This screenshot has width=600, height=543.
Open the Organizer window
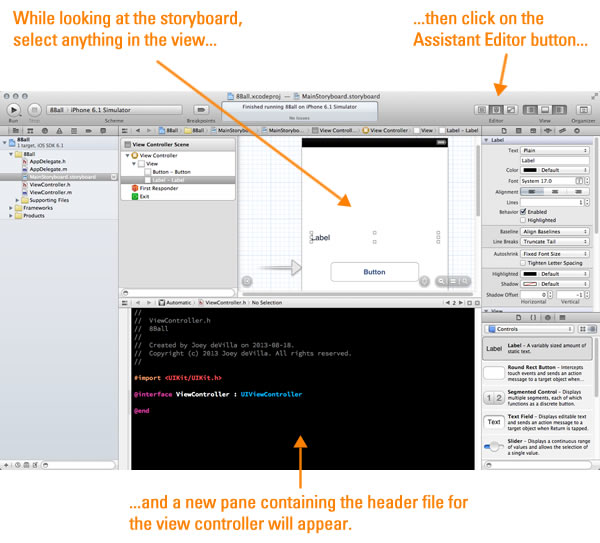click(x=584, y=110)
